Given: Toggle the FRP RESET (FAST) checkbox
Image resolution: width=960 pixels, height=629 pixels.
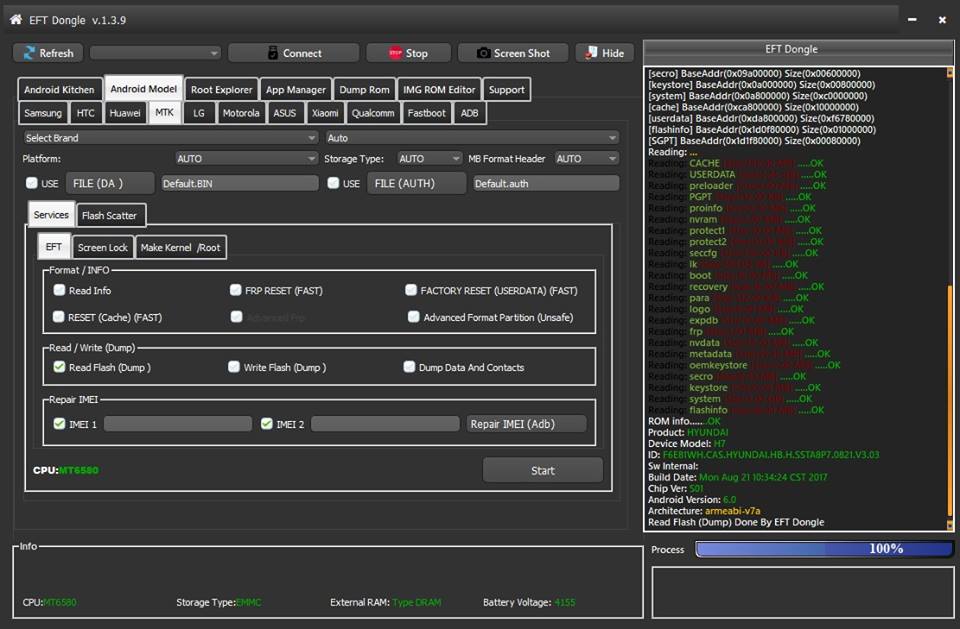Looking at the screenshot, I should [236, 290].
